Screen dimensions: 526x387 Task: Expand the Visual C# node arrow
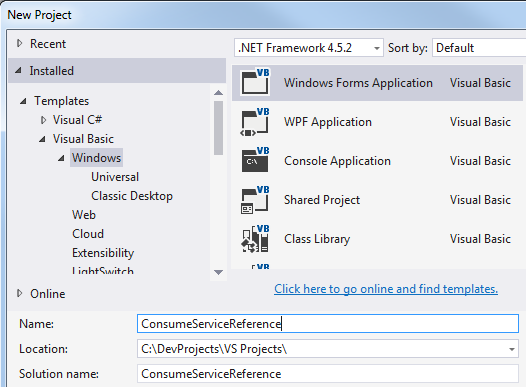(x=43, y=120)
